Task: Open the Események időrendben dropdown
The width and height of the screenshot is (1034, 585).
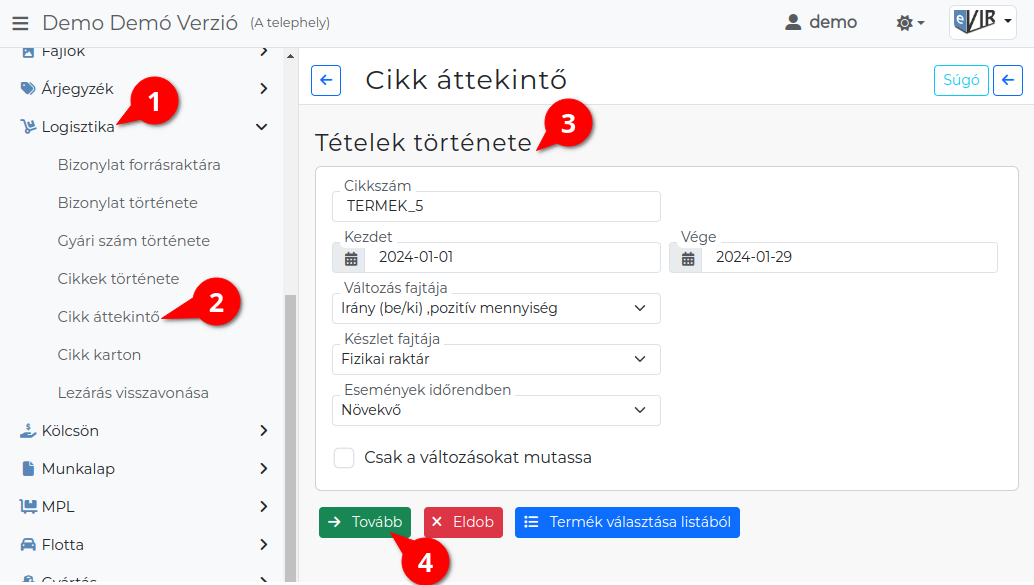Action: click(496, 410)
